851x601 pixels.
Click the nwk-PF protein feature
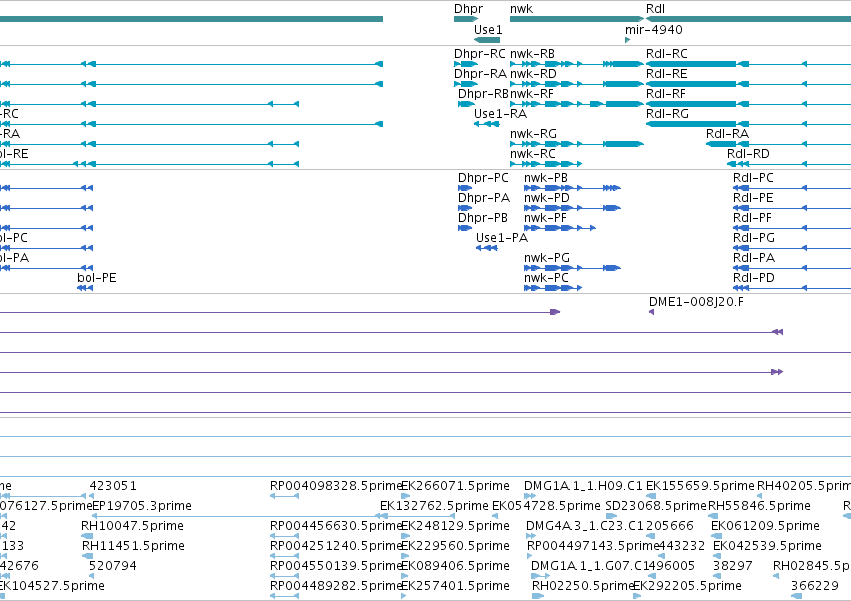pyautogui.click(x=560, y=228)
